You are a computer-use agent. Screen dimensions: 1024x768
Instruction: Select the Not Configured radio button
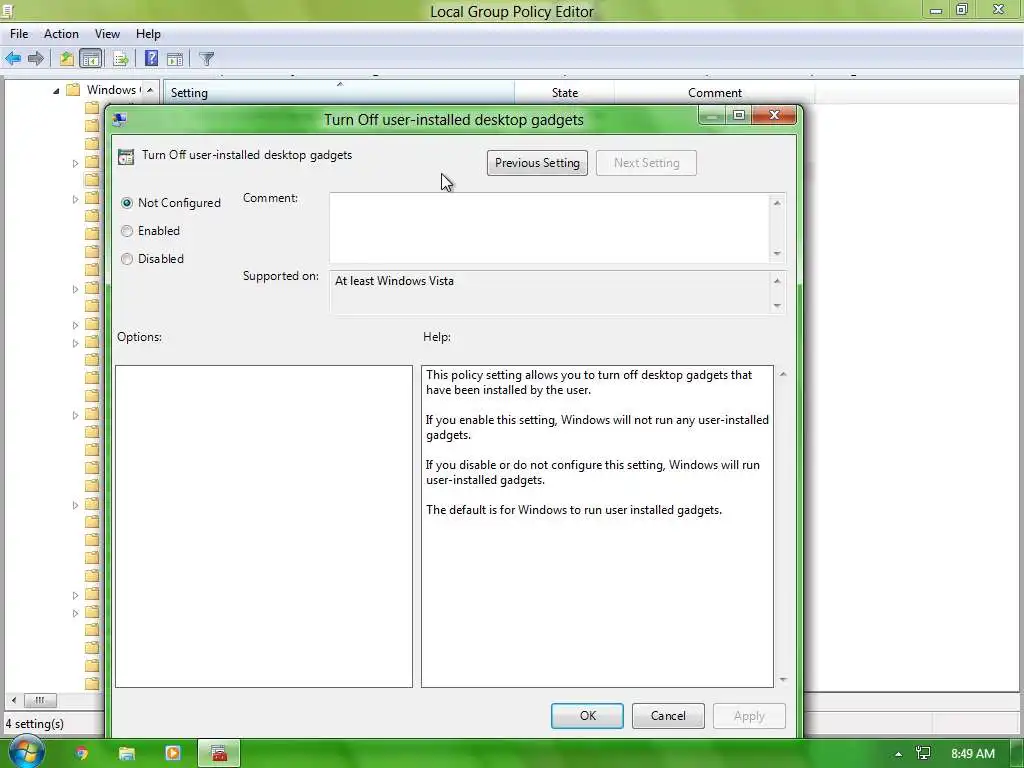tap(127, 203)
